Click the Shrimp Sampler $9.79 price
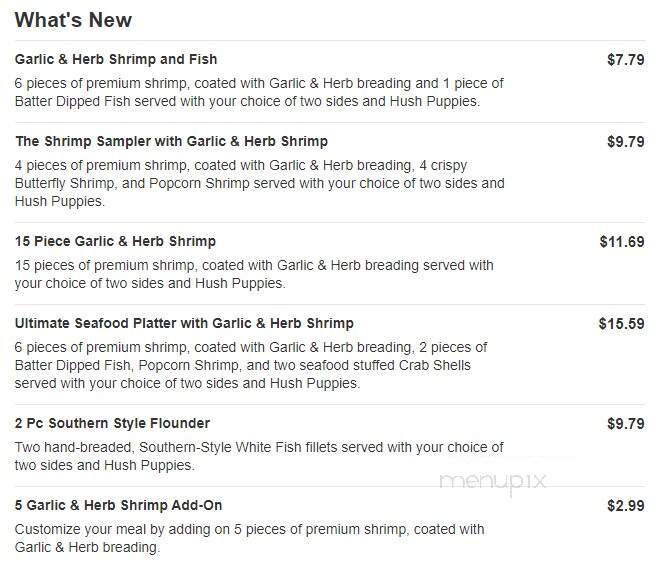The height and width of the screenshot is (564, 672). pos(626,142)
